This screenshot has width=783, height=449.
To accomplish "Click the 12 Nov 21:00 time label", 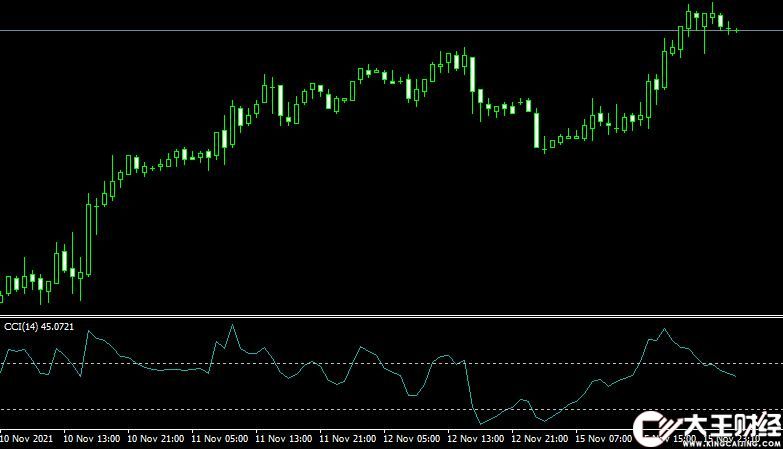I will 539,439.
